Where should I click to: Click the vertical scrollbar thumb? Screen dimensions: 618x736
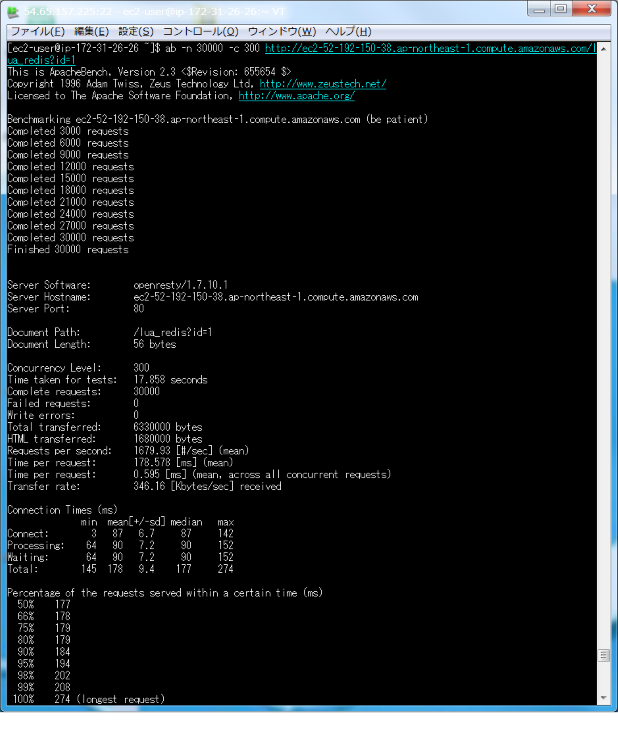point(603,656)
